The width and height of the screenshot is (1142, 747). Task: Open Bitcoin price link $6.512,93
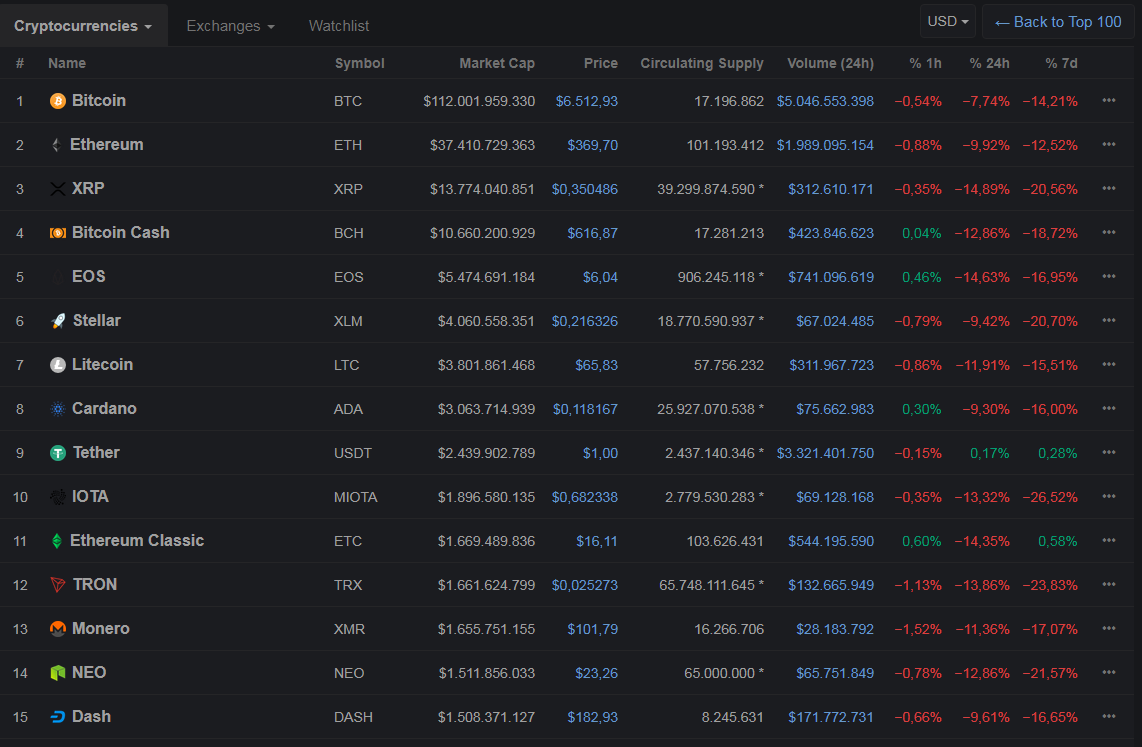[586, 101]
